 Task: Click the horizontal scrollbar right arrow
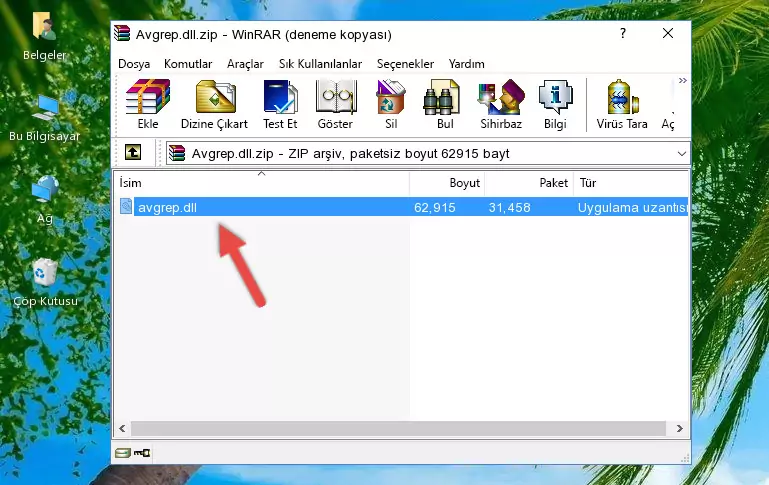[679, 428]
